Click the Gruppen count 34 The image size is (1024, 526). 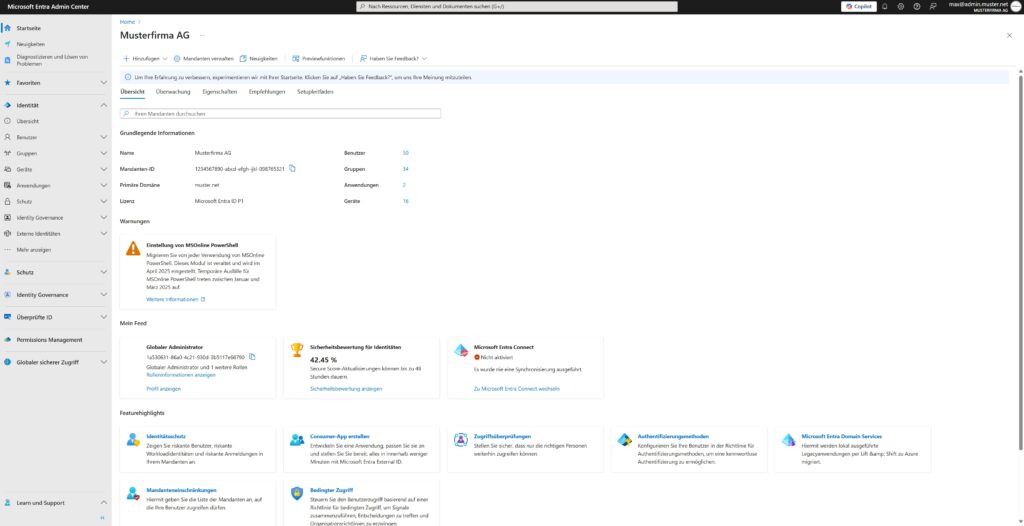(x=406, y=169)
